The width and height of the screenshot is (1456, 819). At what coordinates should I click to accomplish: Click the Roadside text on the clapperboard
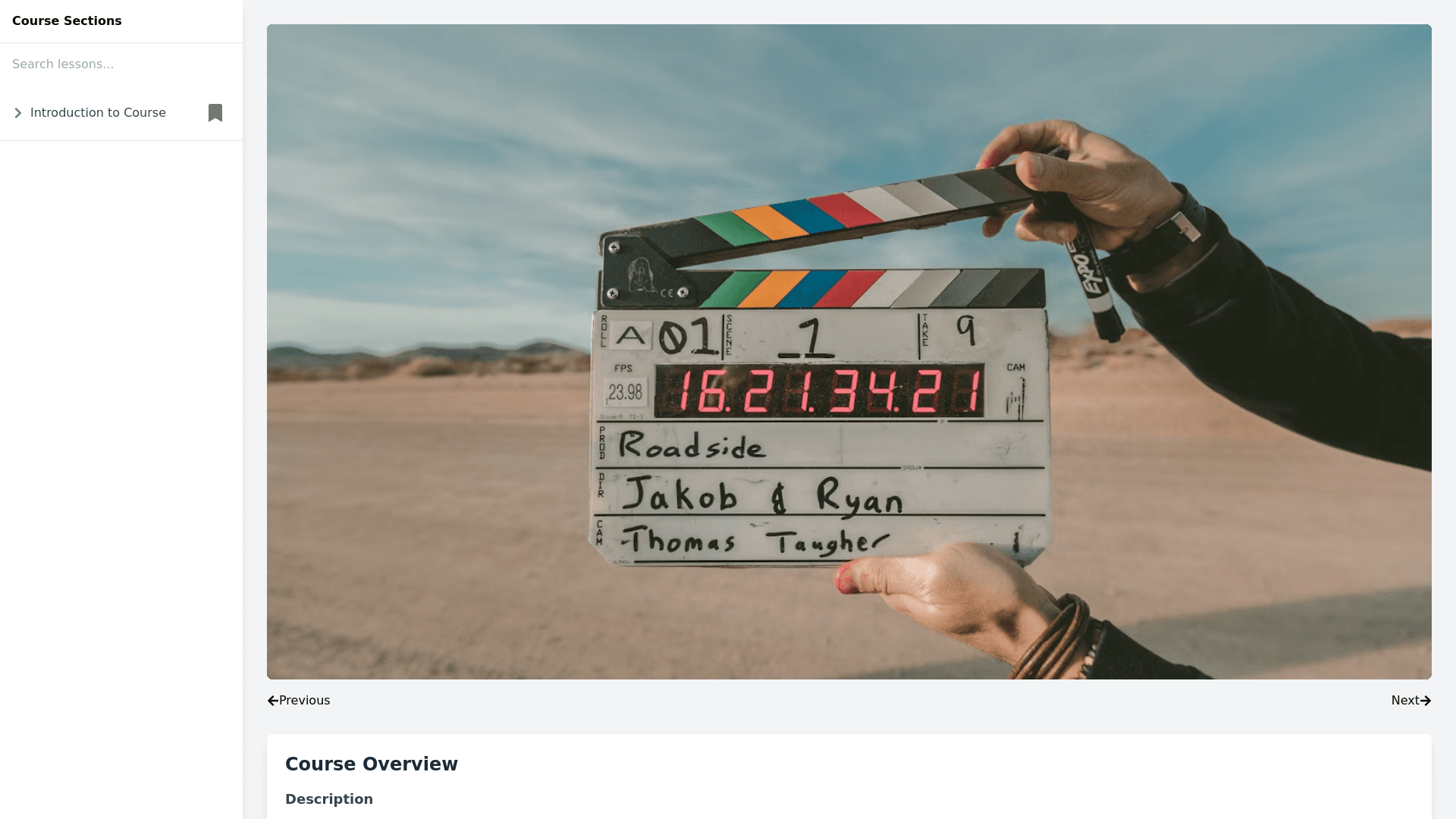(692, 446)
